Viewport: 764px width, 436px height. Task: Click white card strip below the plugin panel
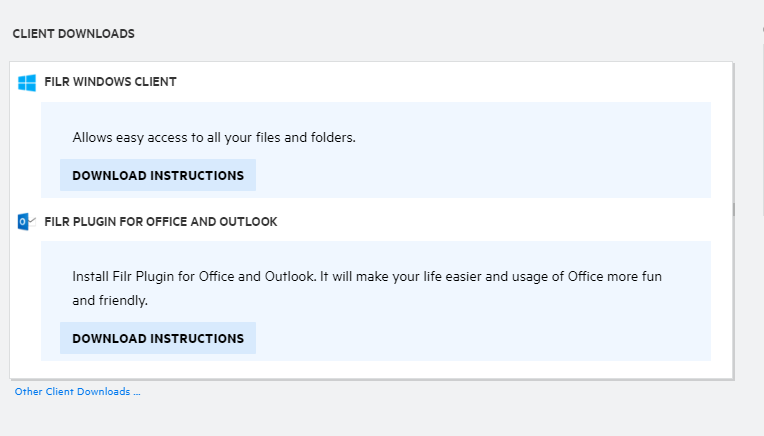pyautogui.click(x=370, y=369)
